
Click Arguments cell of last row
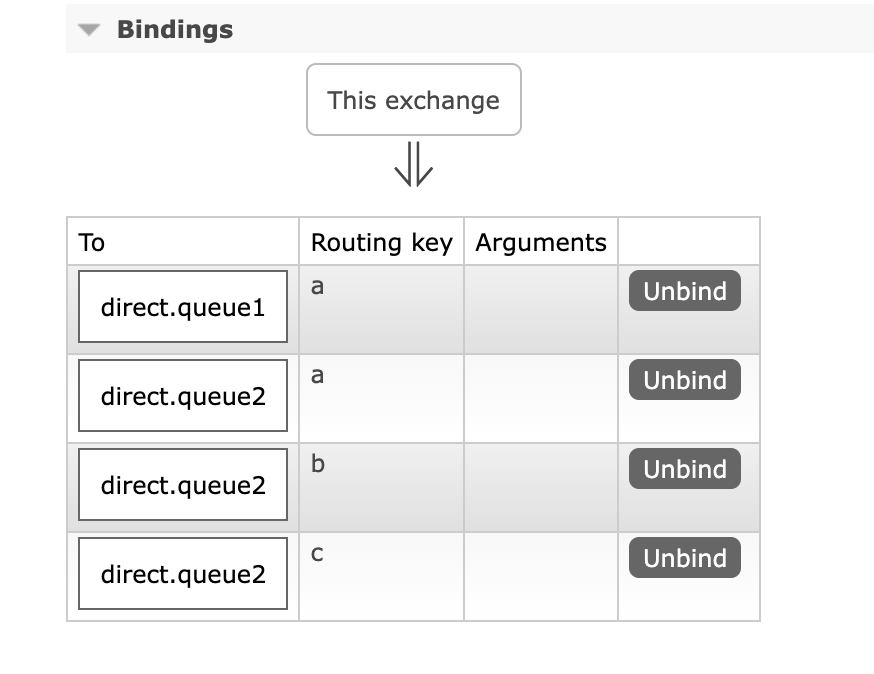pyautogui.click(x=541, y=576)
